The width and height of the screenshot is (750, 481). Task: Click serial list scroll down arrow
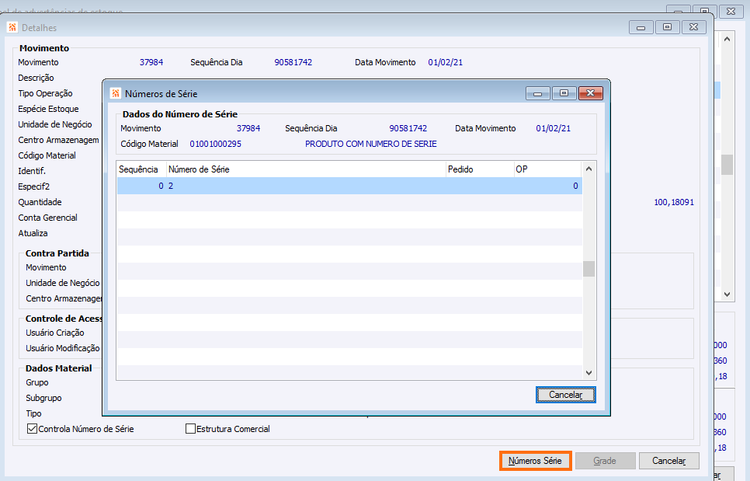(x=589, y=372)
